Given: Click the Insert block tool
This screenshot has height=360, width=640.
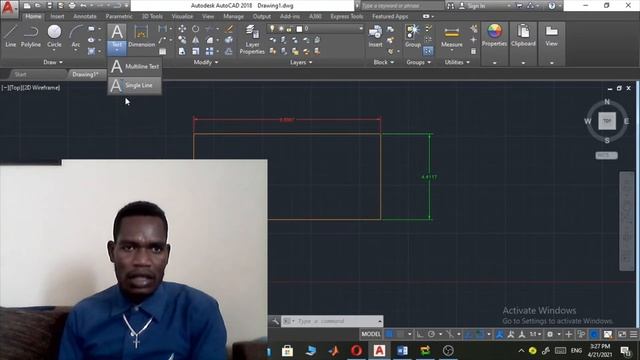Looking at the screenshot, I should pyautogui.click(x=376, y=36).
